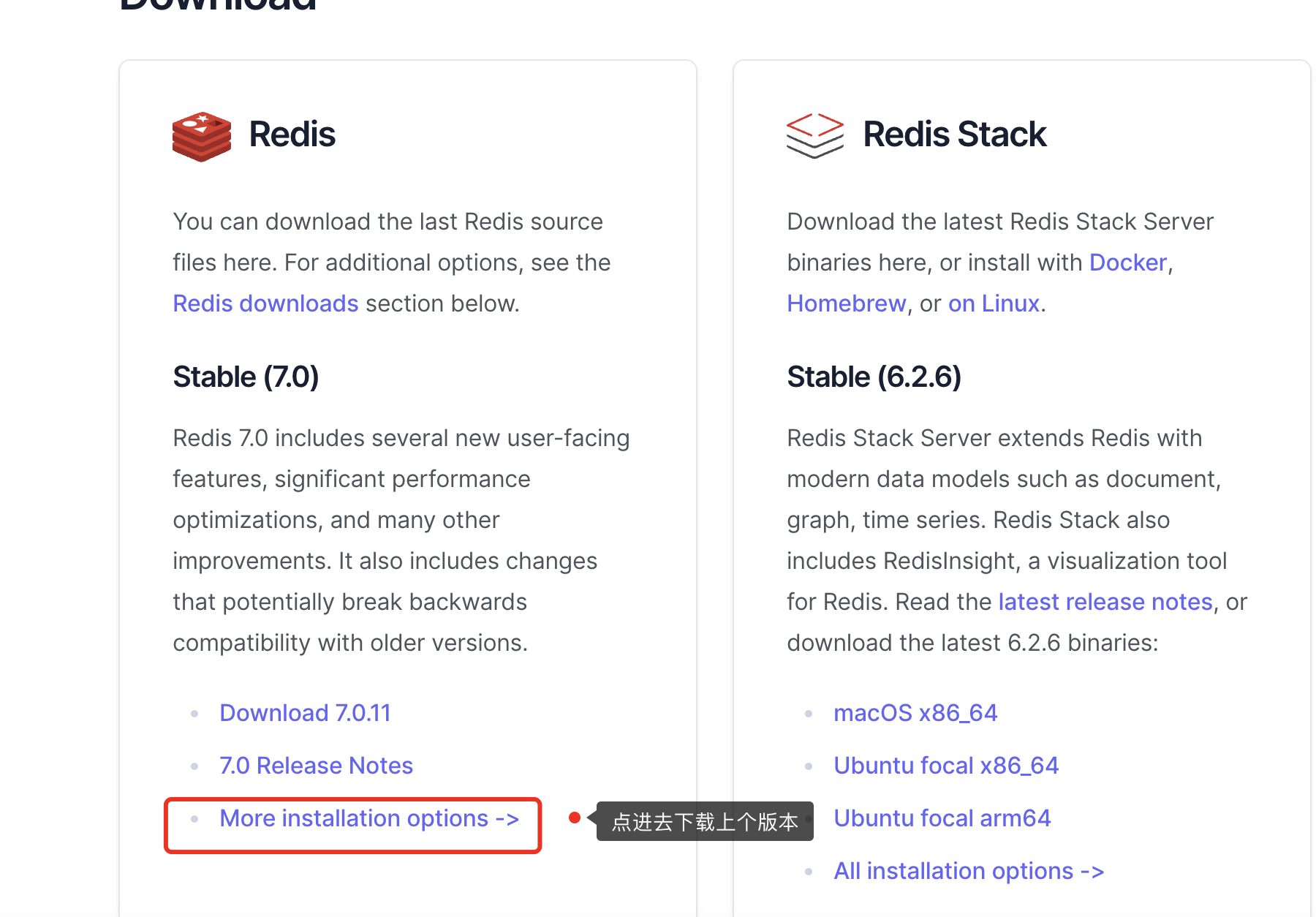The width and height of the screenshot is (1316, 917).
Task: Click the Stable (6.2.6) heading
Action: (874, 377)
